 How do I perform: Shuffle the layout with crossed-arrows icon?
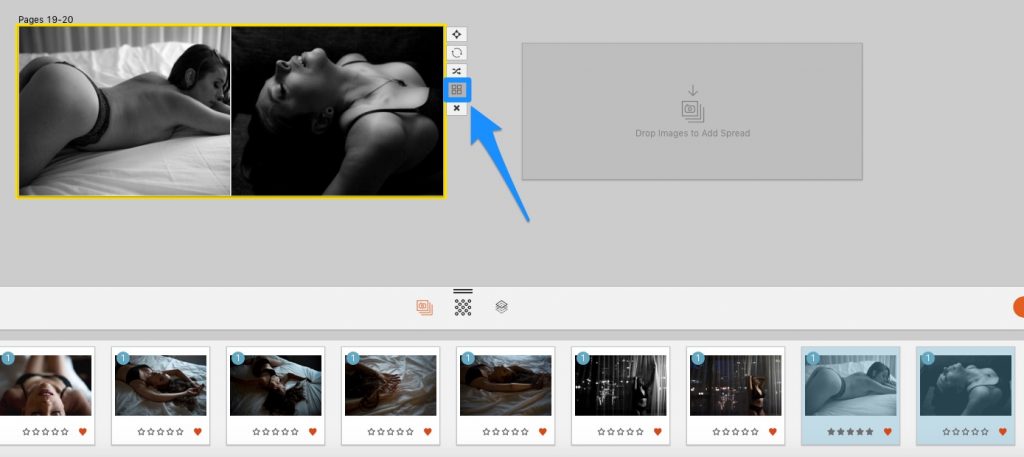pyautogui.click(x=456, y=71)
